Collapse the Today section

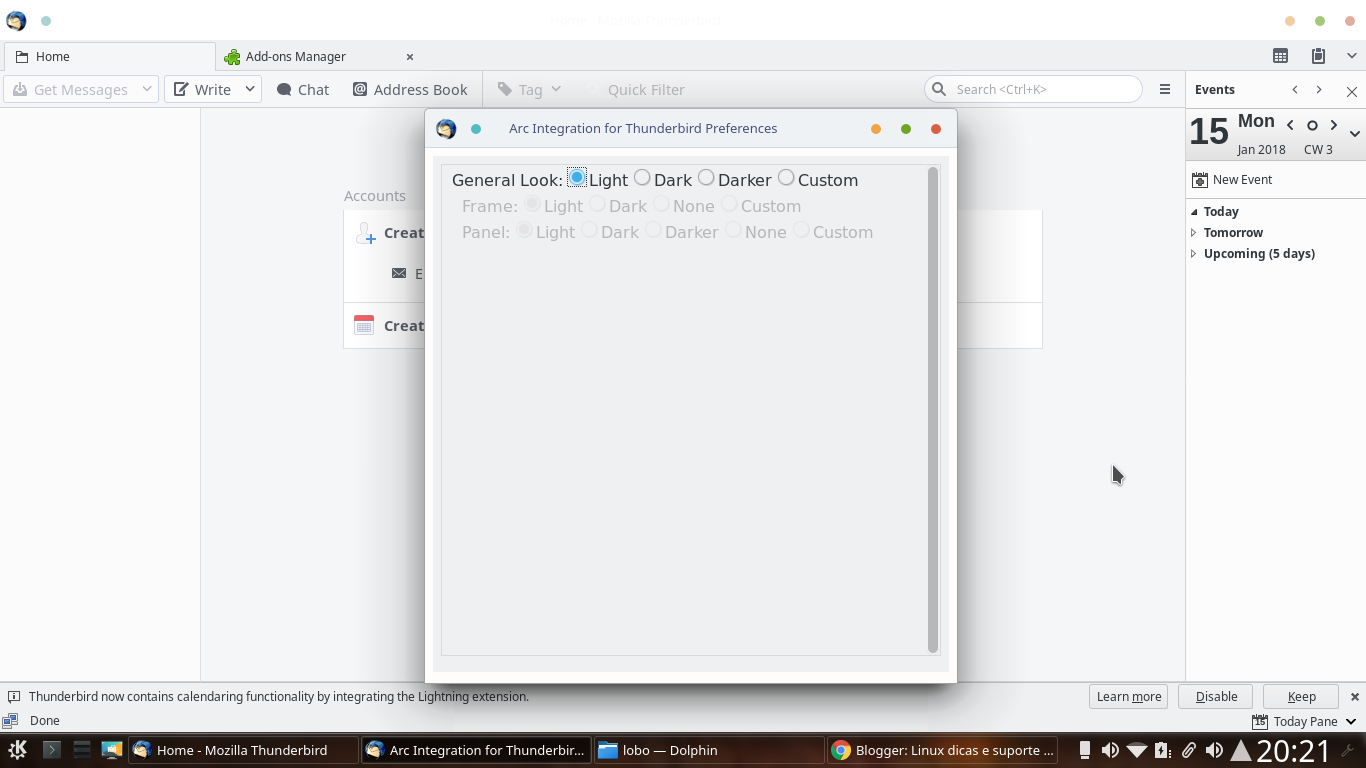point(1194,212)
